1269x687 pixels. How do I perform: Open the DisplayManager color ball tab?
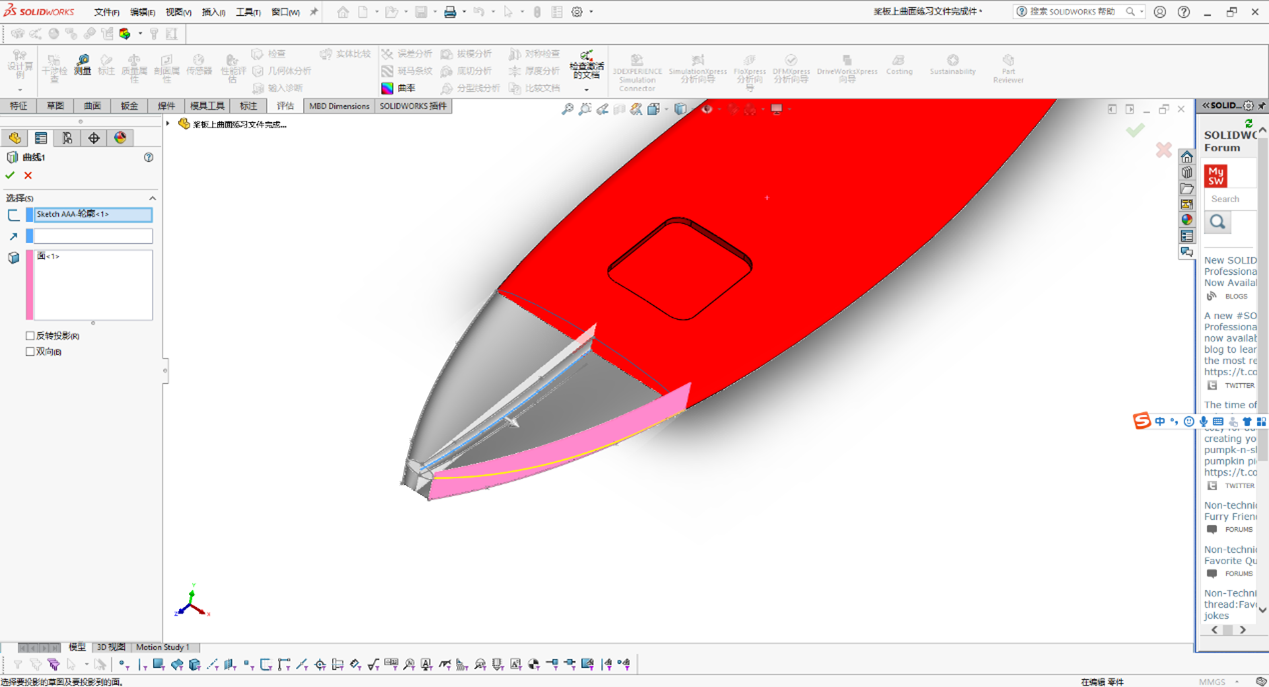click(x=120, y=138)
